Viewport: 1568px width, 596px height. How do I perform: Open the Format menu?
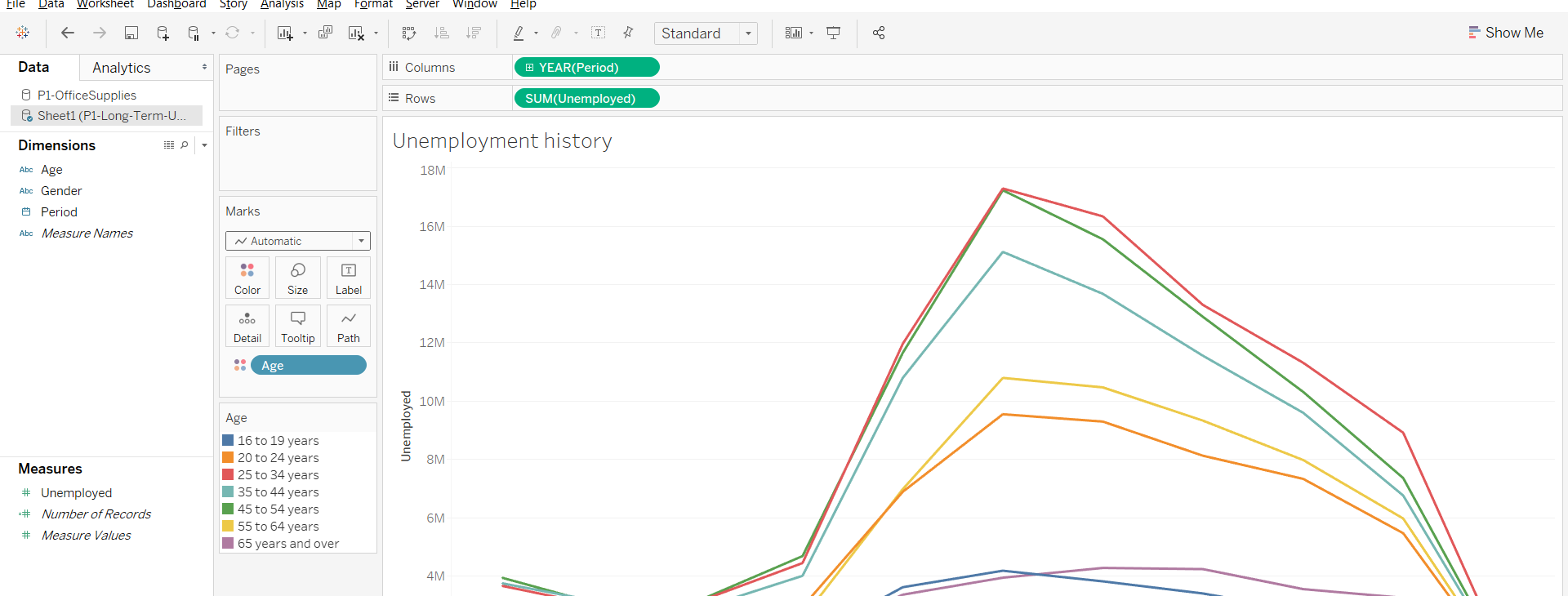[373, 4]
